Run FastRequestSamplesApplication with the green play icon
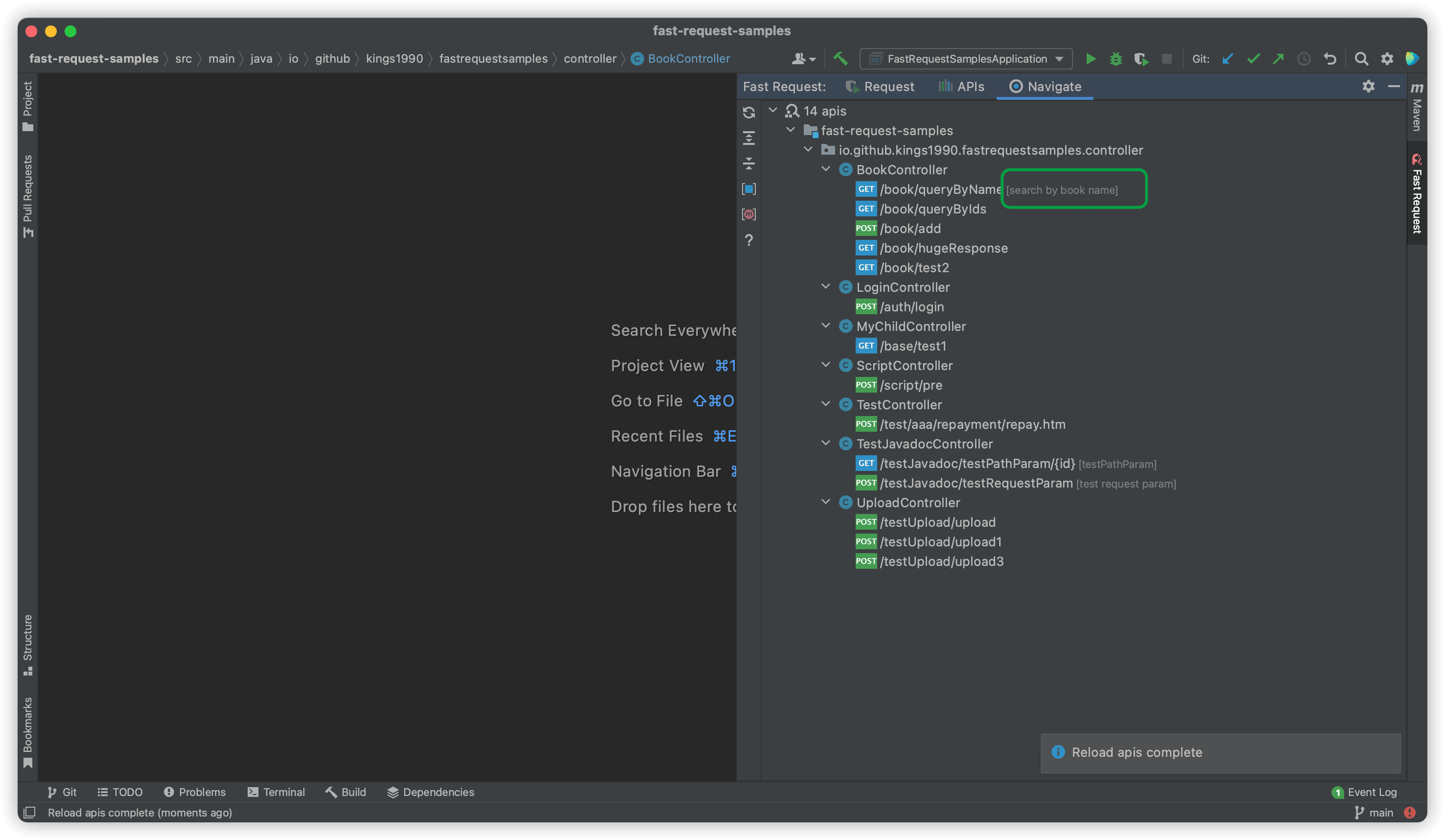The width and height of the screenshot is (1445, 840). point(1091,58)
